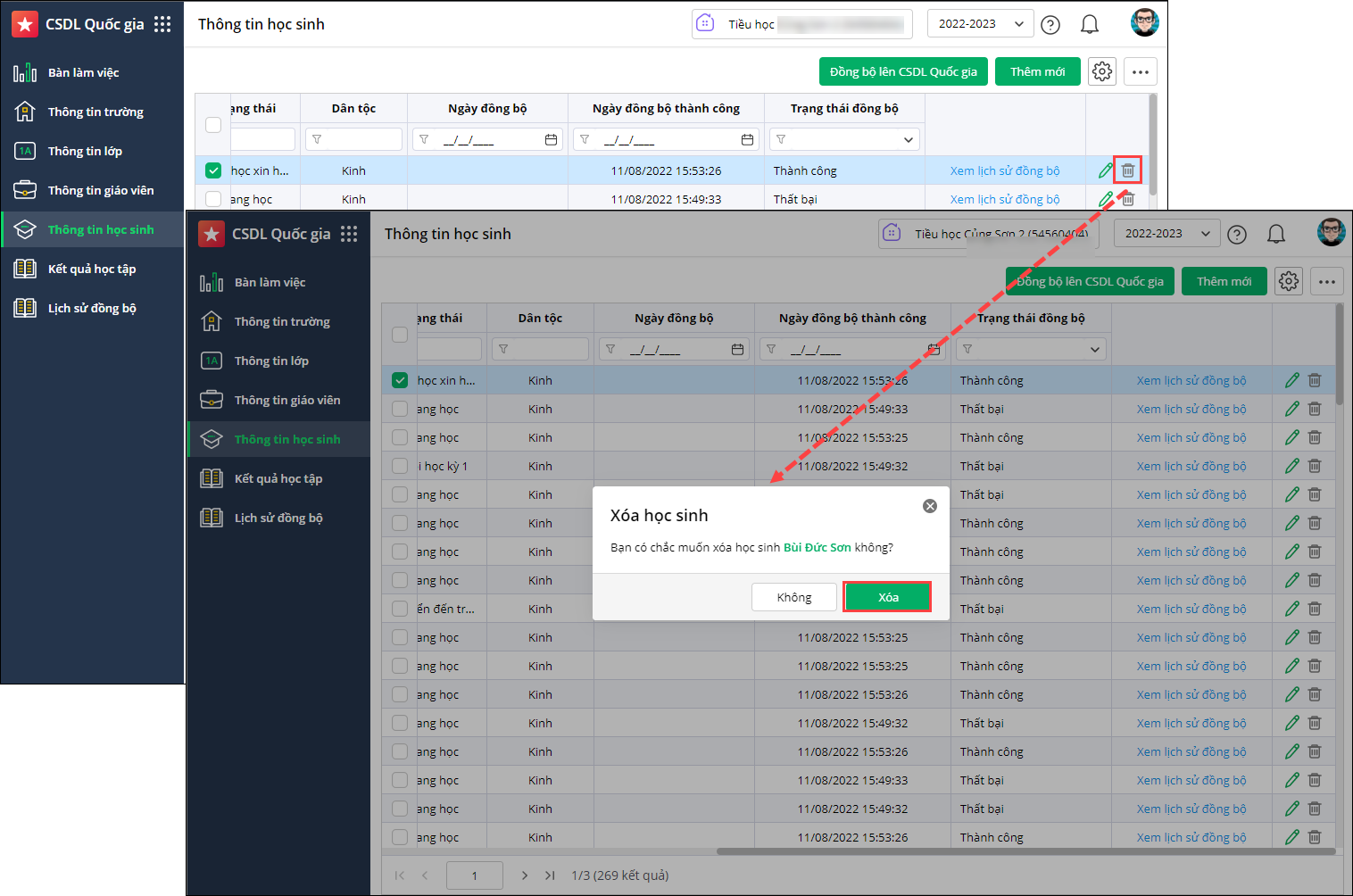Jump to the last page in the front window pager

[x=550, y=875]
